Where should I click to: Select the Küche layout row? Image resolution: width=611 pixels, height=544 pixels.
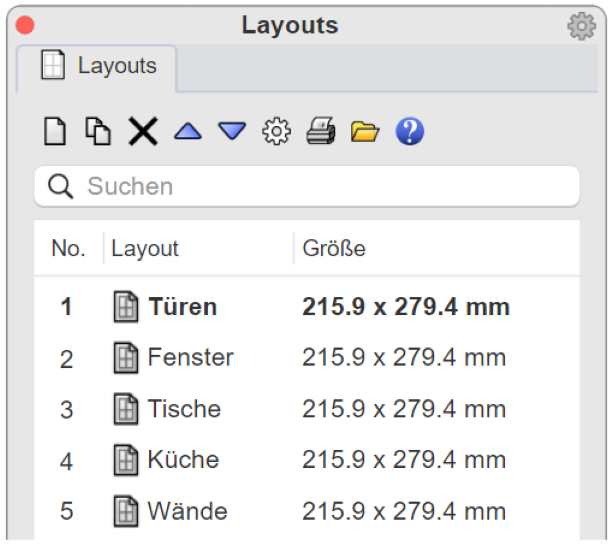click(x=307, y=460)
